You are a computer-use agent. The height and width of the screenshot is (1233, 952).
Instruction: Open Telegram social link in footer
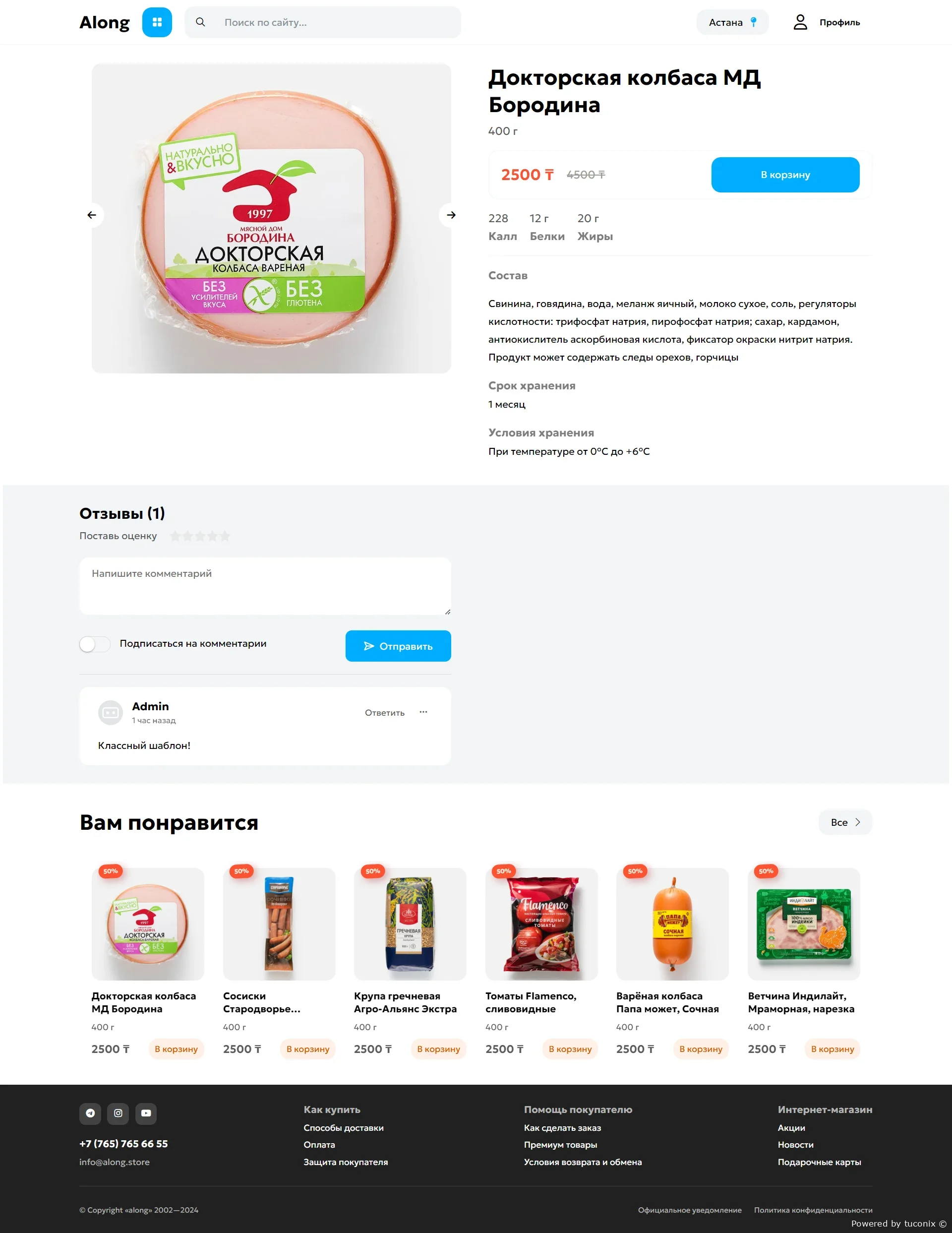(90, 1113)
